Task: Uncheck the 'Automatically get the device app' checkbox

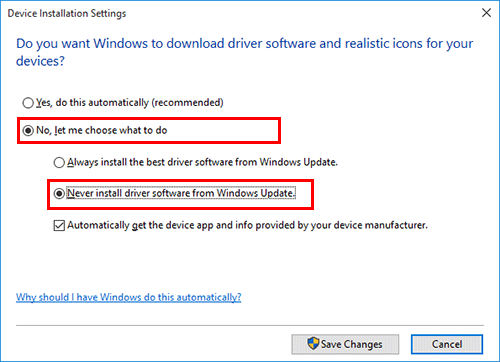Action: click(59, 226)
